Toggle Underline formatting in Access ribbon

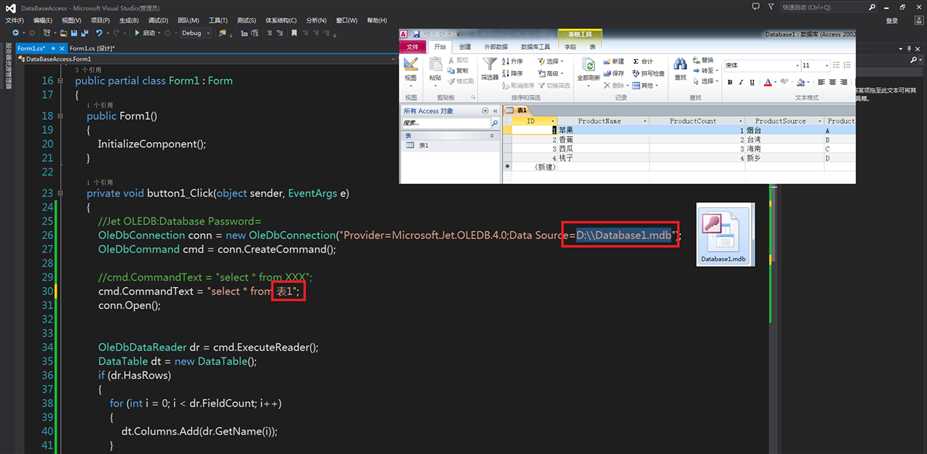(x=752, y=82)
